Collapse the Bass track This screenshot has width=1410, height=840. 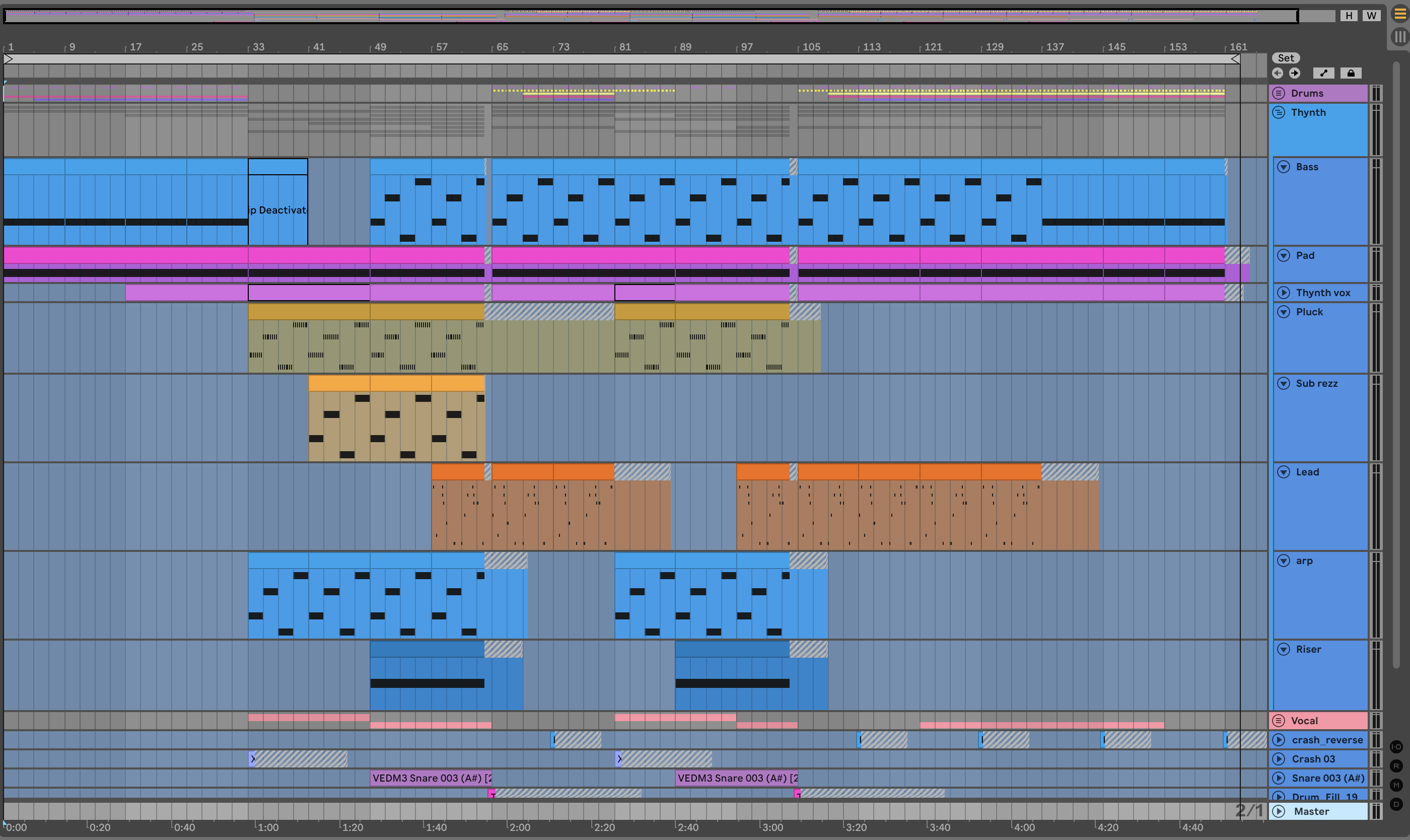[x=1284, y=167]
